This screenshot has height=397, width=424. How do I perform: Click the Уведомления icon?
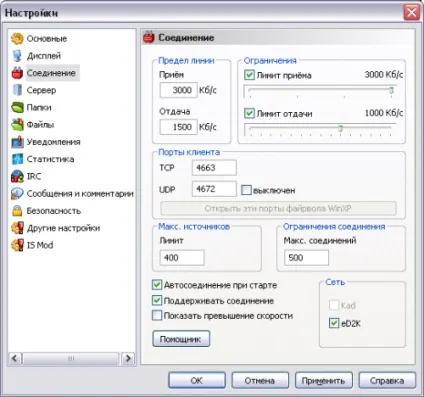pyautogui.click(x=17, y=142)
